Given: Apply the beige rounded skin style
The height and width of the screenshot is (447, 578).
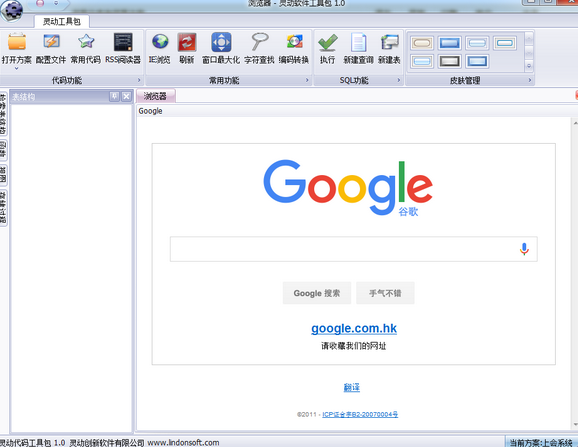Looking at the screenshot, I should (x=422, y=43).
